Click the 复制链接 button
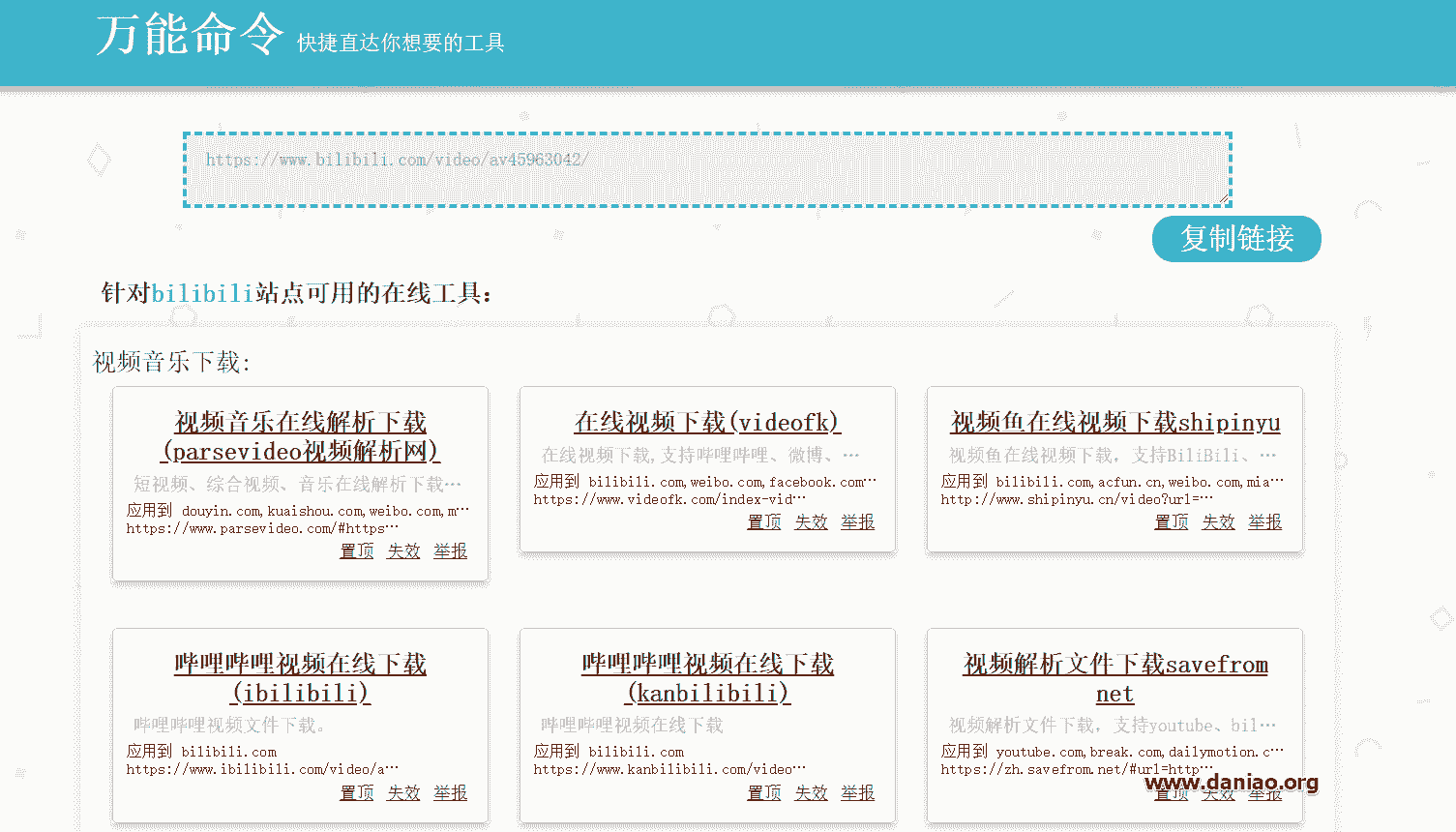Viewport: 1456px width, 832px height. tap(1236, 239)
